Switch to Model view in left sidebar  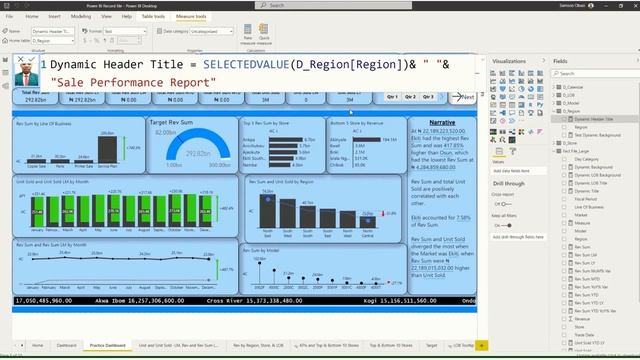[x=5, y=86]
